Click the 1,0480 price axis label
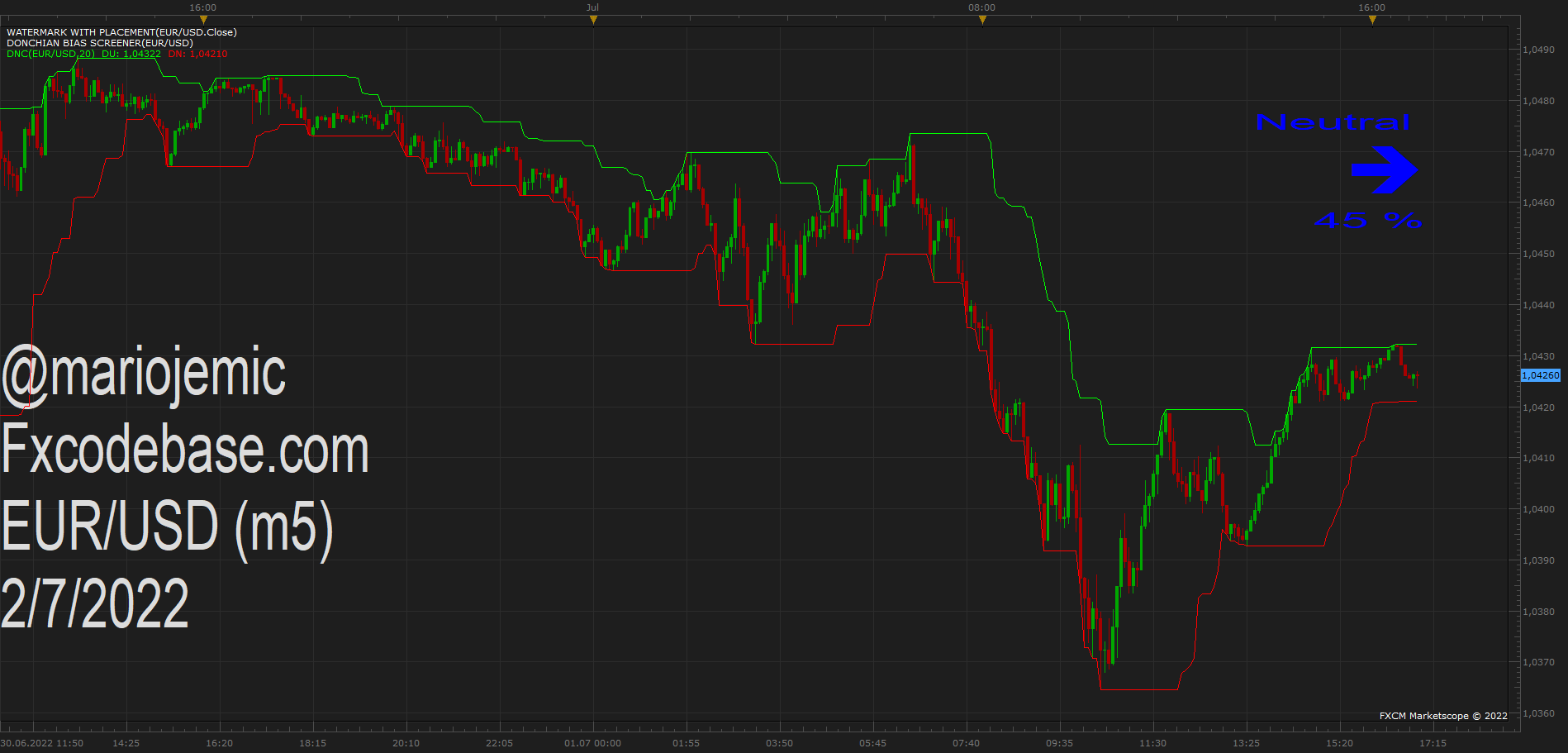 (1538, 101)
